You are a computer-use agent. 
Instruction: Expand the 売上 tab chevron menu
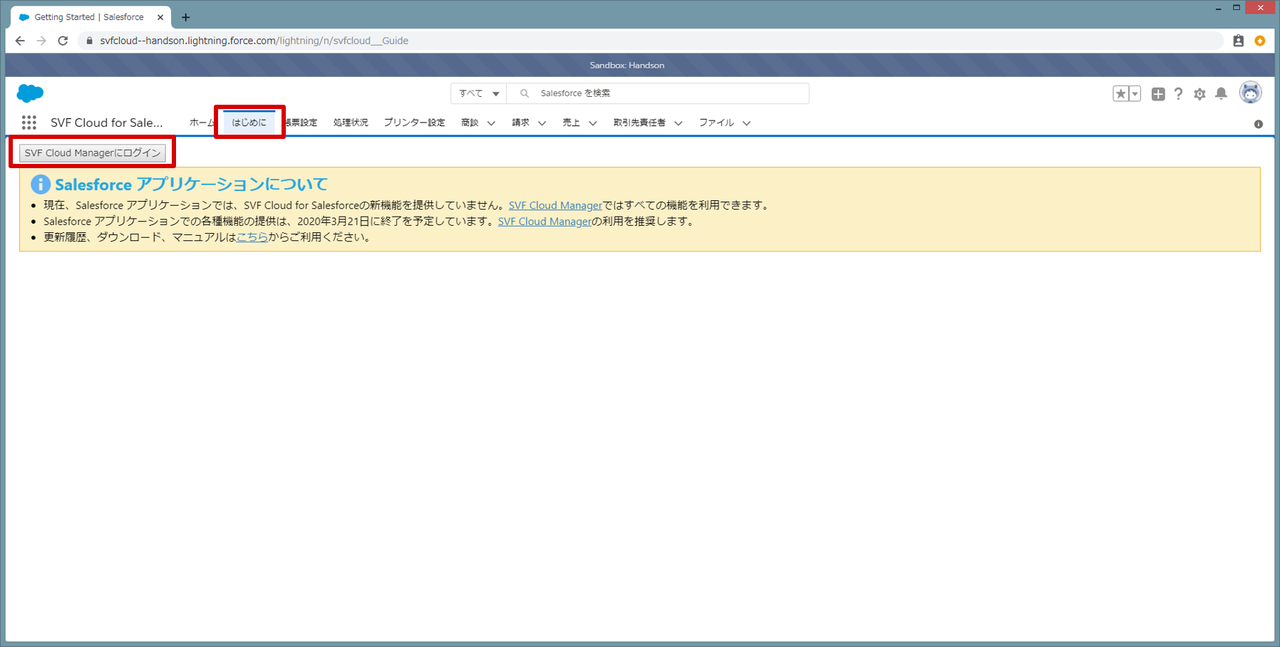(x=592, y=123)
